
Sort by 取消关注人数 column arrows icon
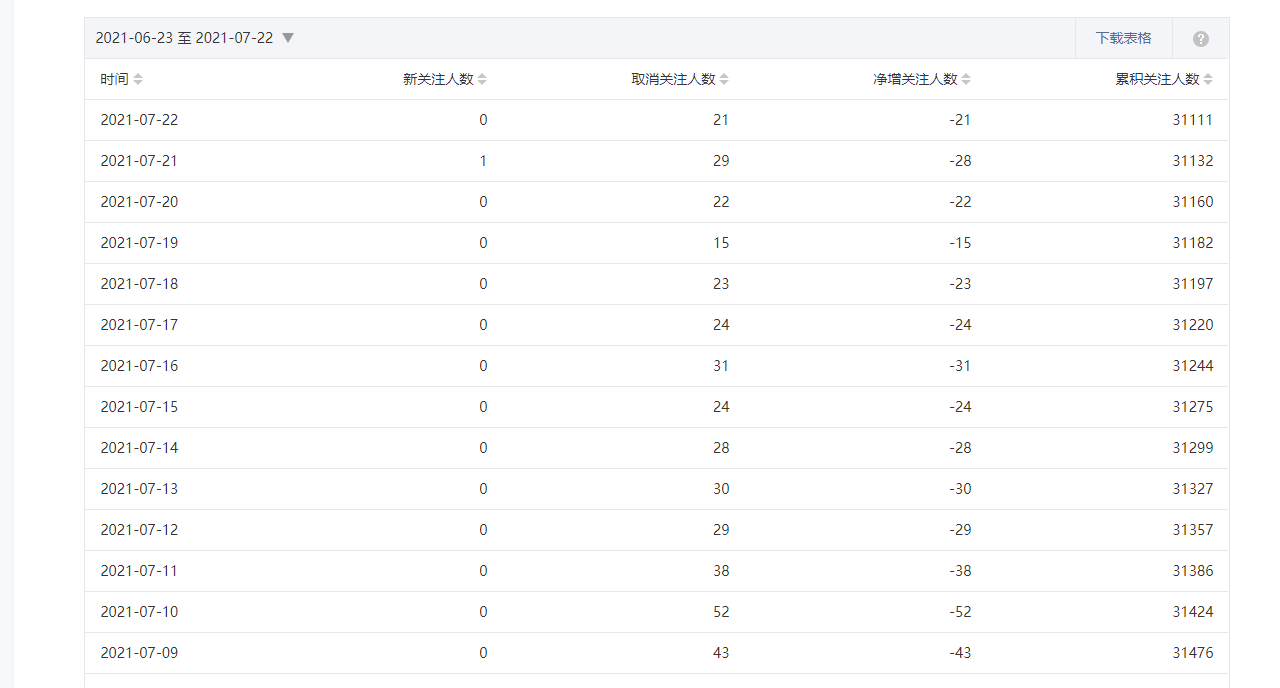tap(724, 79)
